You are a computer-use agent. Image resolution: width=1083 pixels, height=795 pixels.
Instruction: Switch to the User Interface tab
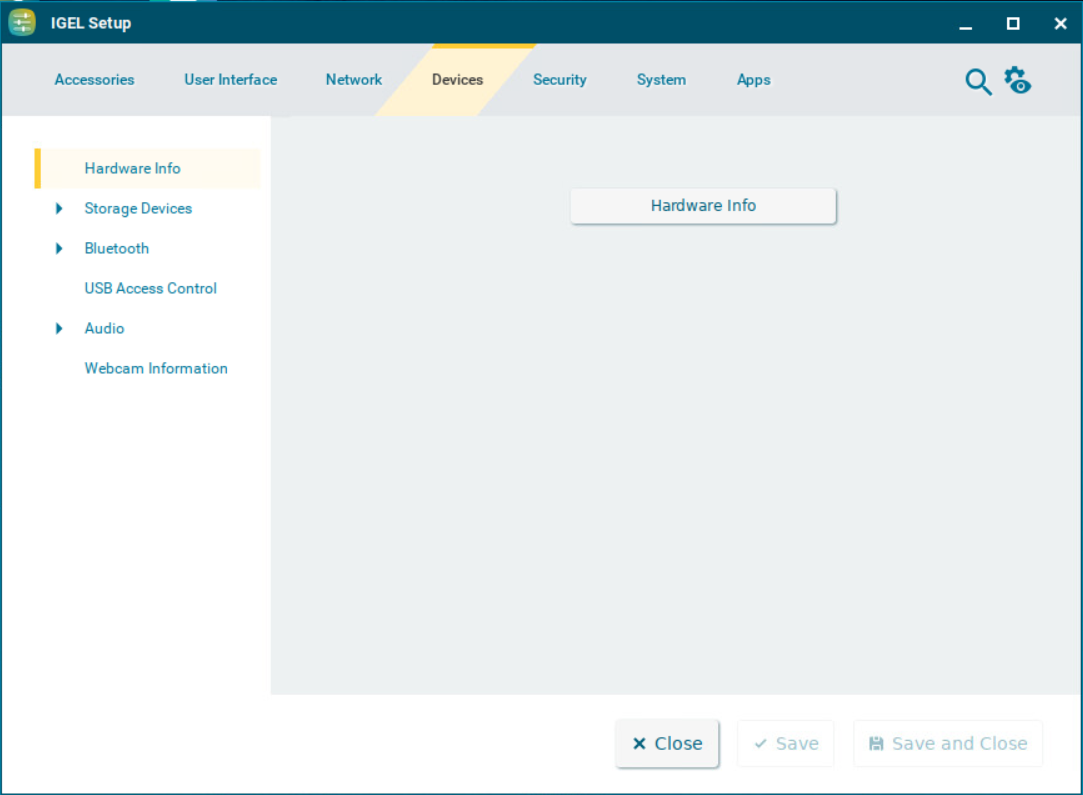tap(230, 80)
